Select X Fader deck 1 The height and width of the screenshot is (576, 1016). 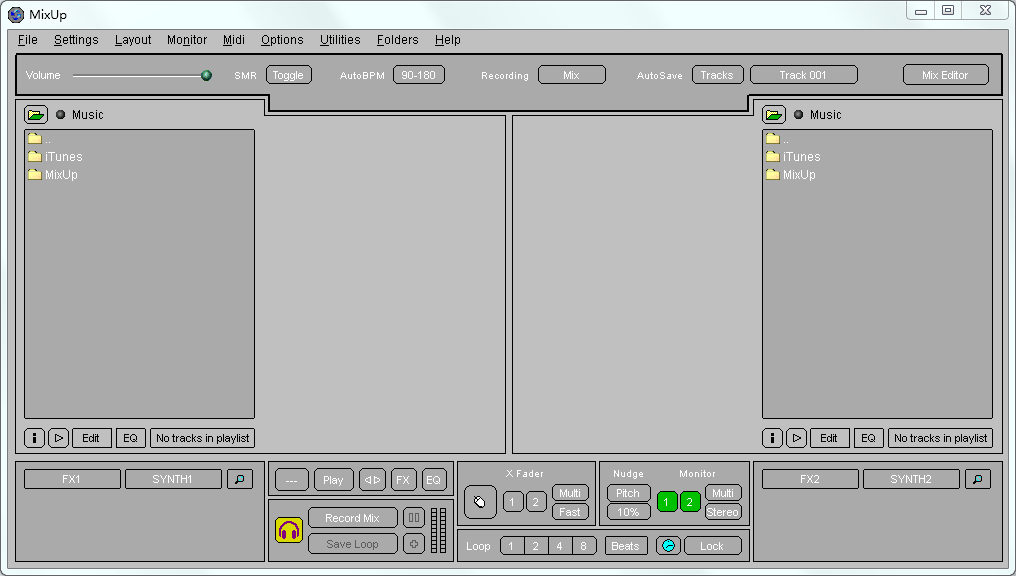coord(513,502)
